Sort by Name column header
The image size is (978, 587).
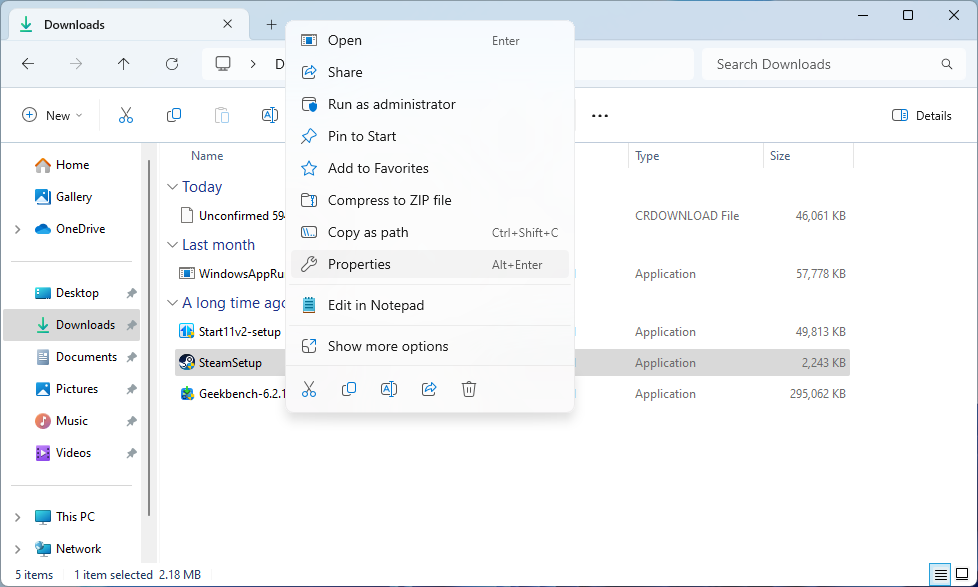pyautogui.click(x=207, y=156)
